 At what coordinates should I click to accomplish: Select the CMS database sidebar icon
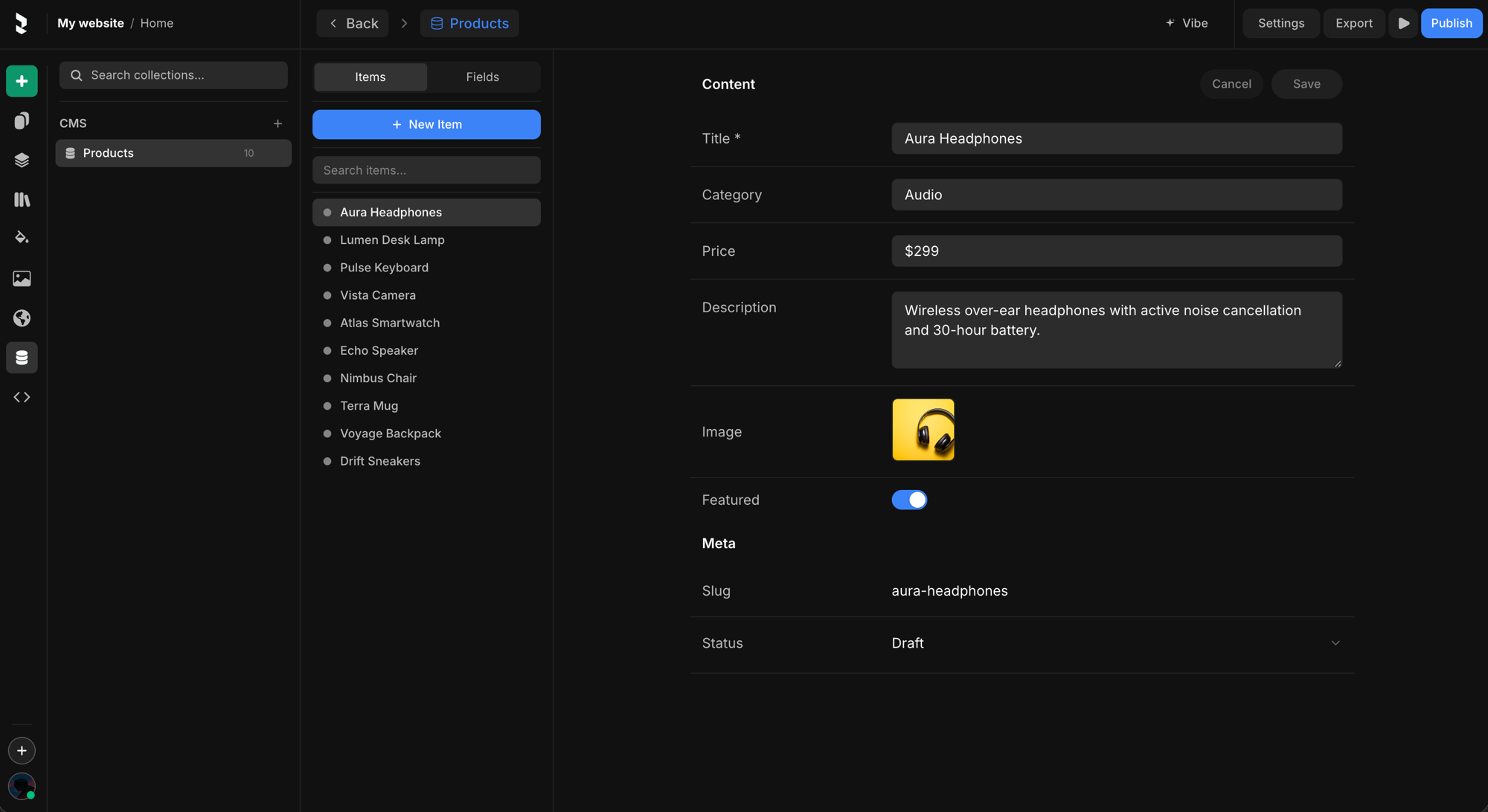[22, 358]
